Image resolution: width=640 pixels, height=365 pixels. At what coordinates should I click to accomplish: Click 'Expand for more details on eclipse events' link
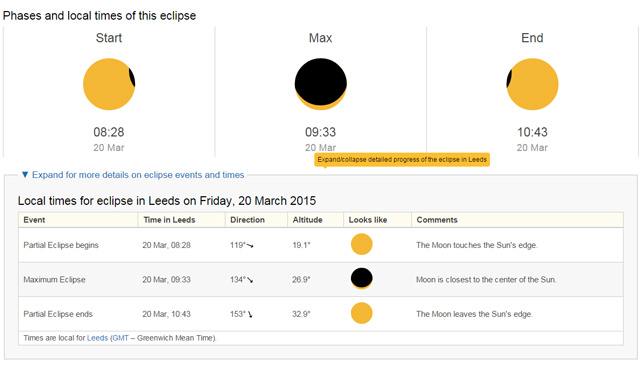pyautogui.click(x=138, y=175)
